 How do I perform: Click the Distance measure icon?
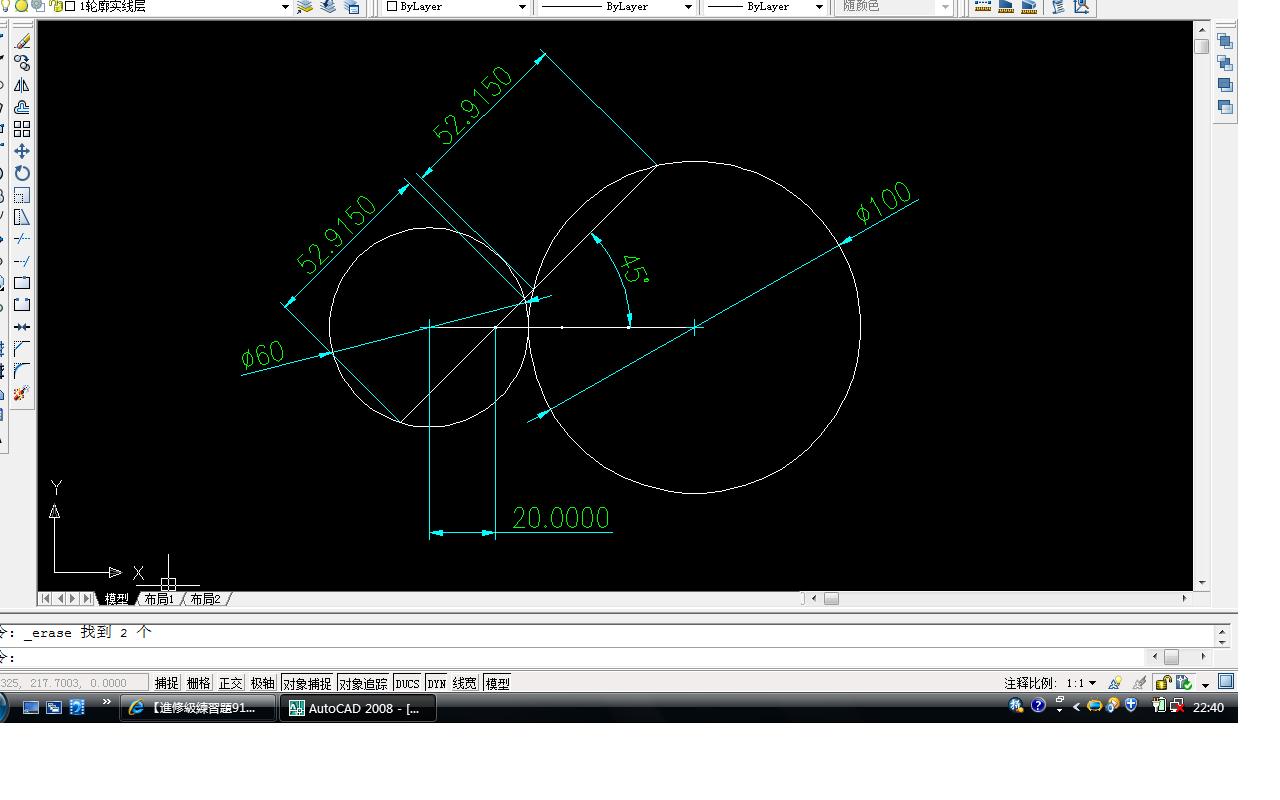click(x=983, y=7)
